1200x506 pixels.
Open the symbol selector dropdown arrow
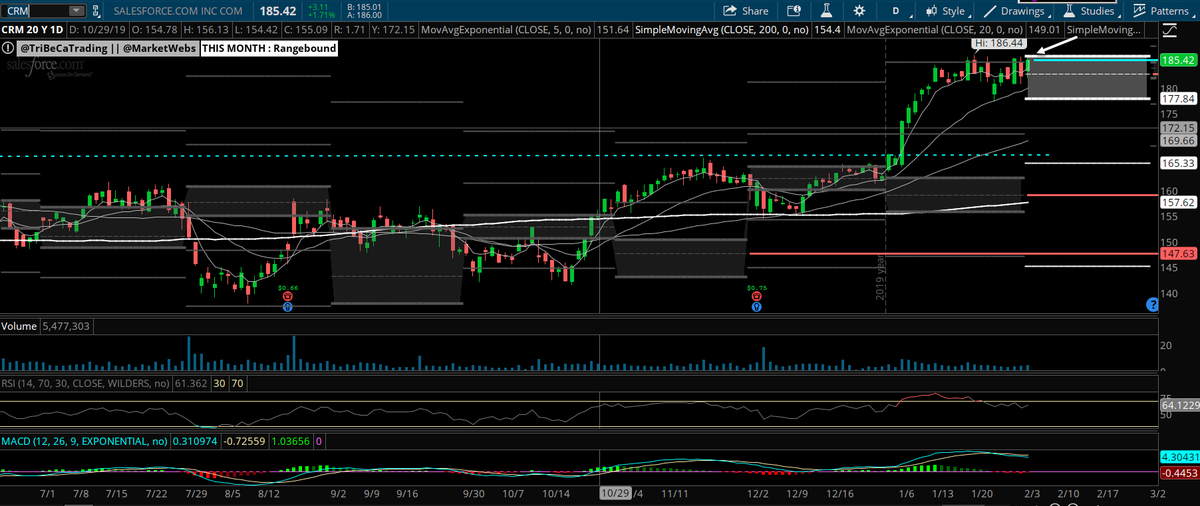coord(78,10)
